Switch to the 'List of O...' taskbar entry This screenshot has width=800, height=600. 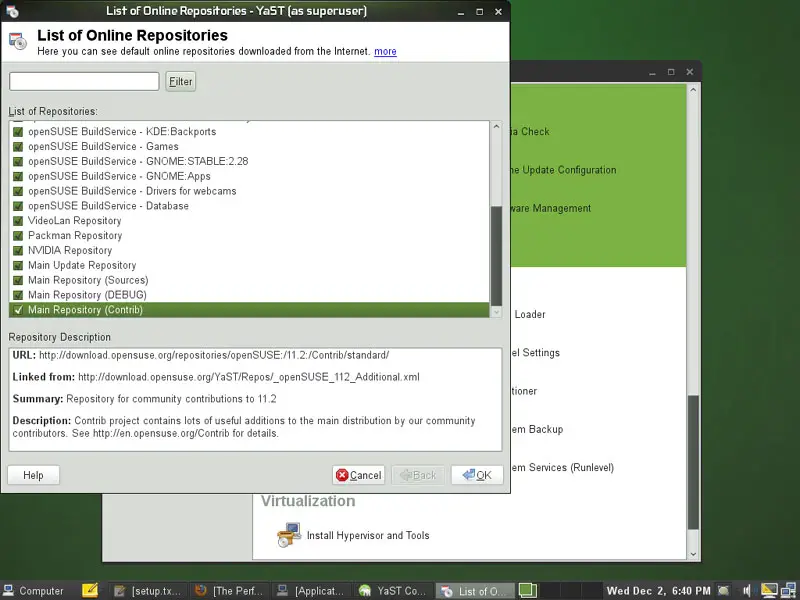pos(474,591)
